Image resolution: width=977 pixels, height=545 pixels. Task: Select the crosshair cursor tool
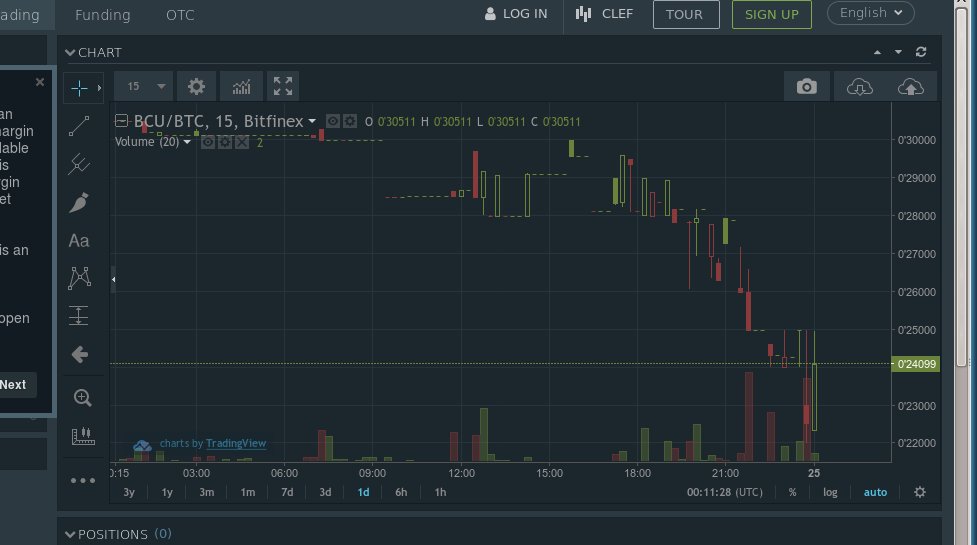[79, 88]
